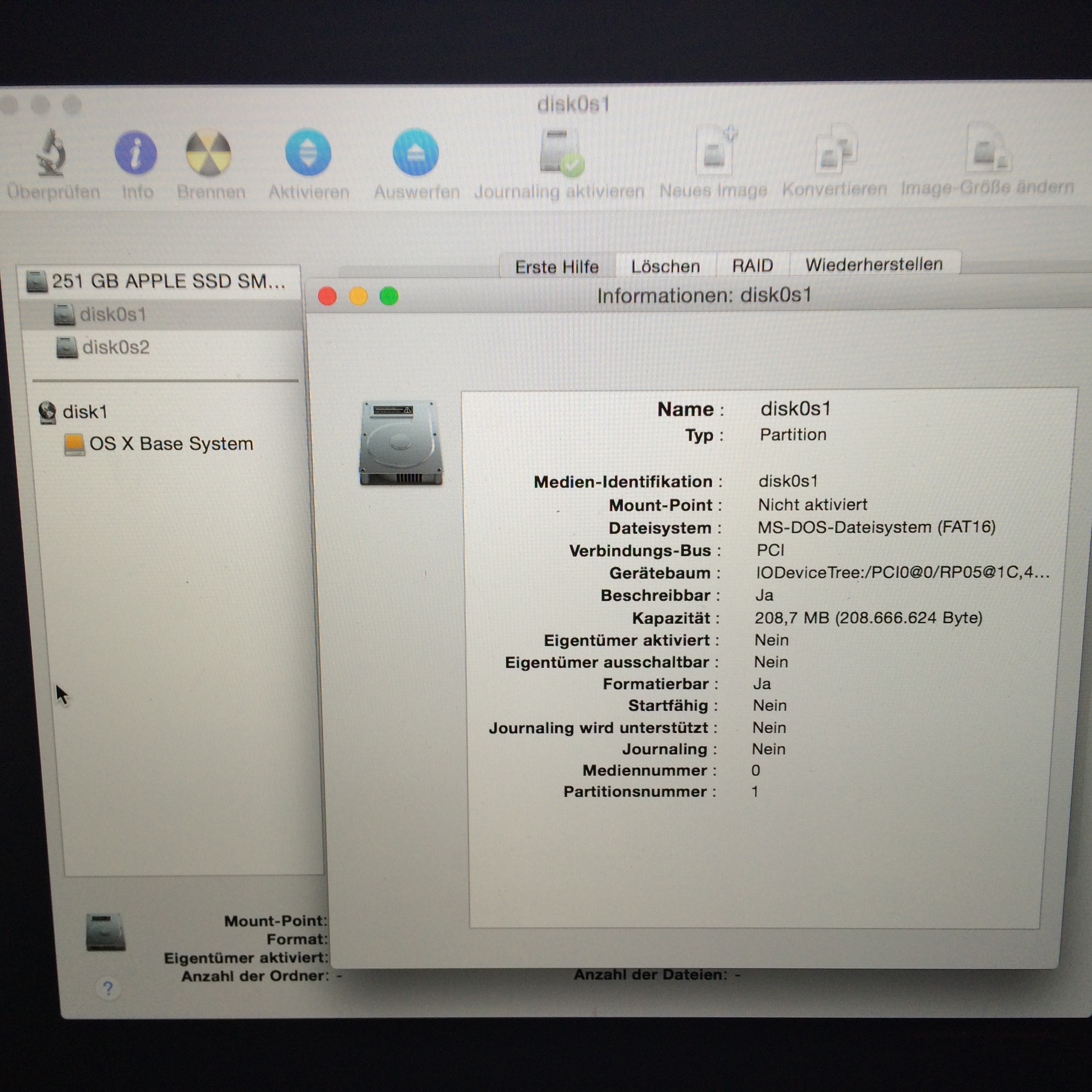Click the Name value disk0s1
The image size is (1092, 1092).
[x=795, y=409]
